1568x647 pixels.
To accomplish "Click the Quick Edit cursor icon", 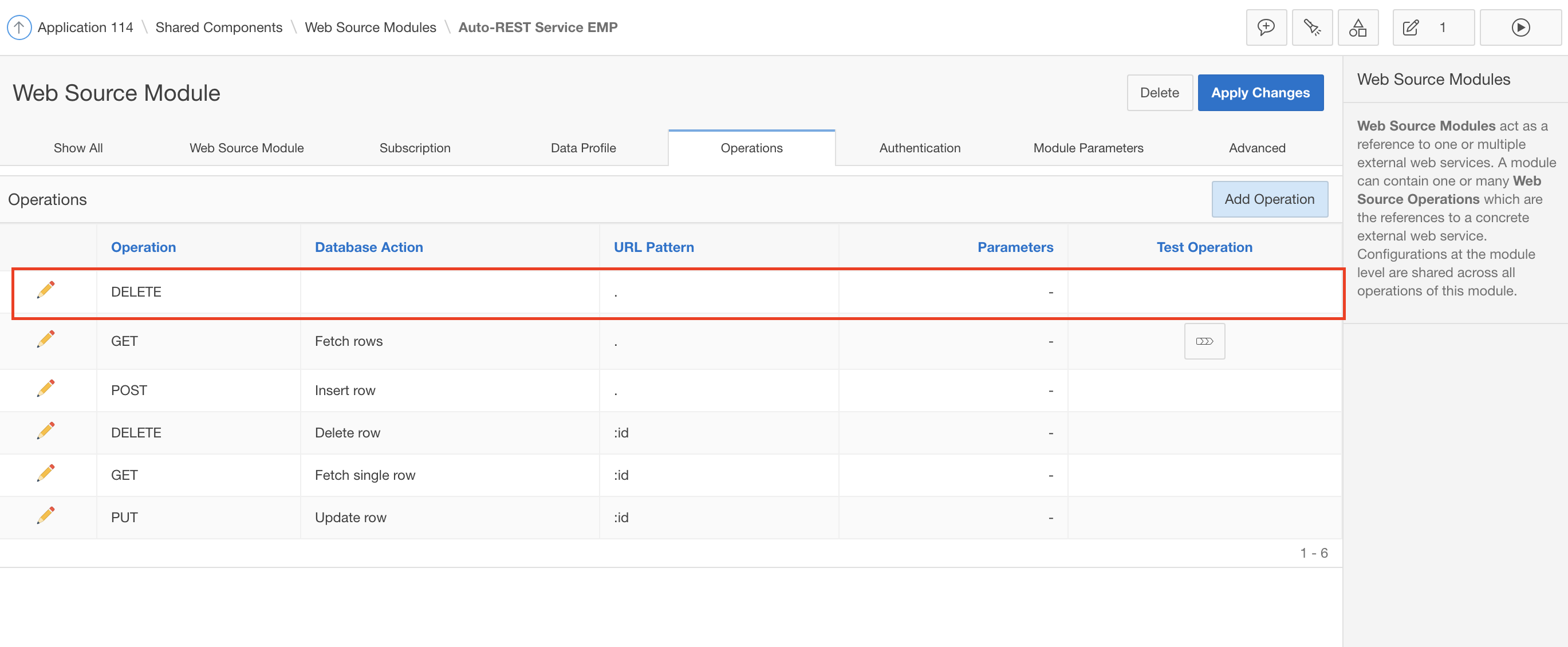I will pos(1312,27).
